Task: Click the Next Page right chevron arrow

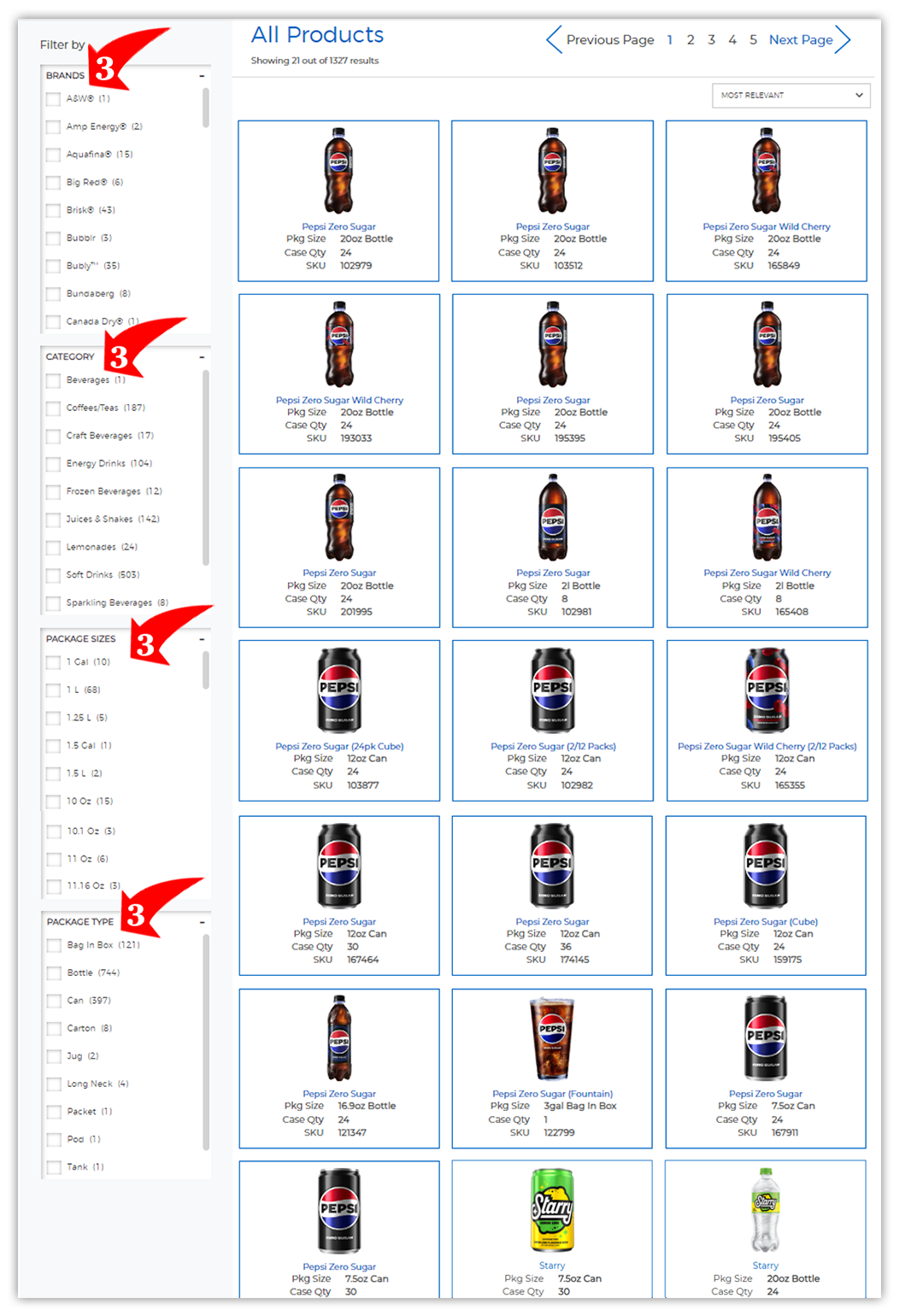Action: (843, 39)
